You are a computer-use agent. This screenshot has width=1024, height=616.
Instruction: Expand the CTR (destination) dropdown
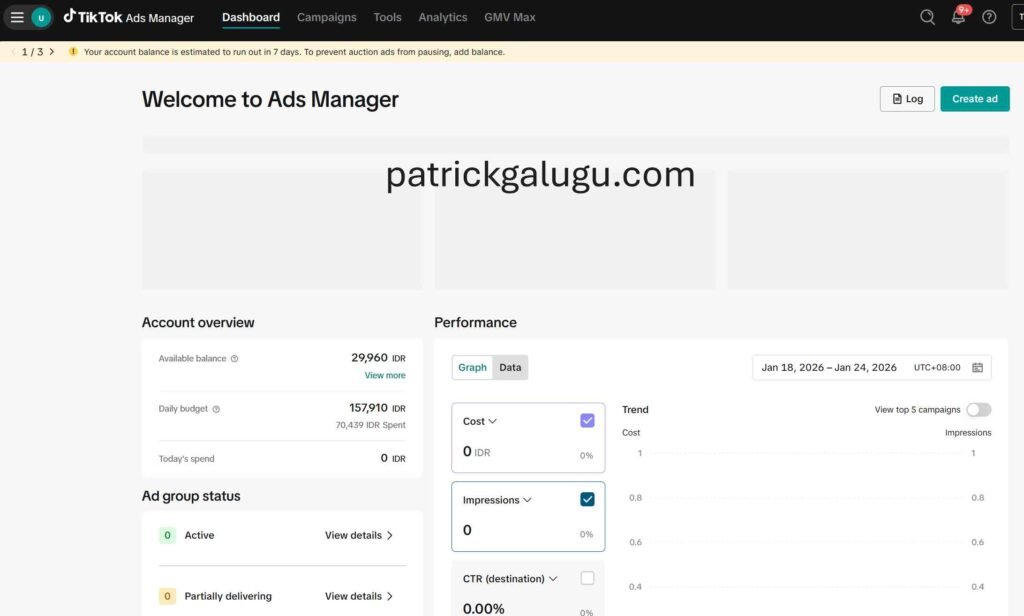coord(552,579)
